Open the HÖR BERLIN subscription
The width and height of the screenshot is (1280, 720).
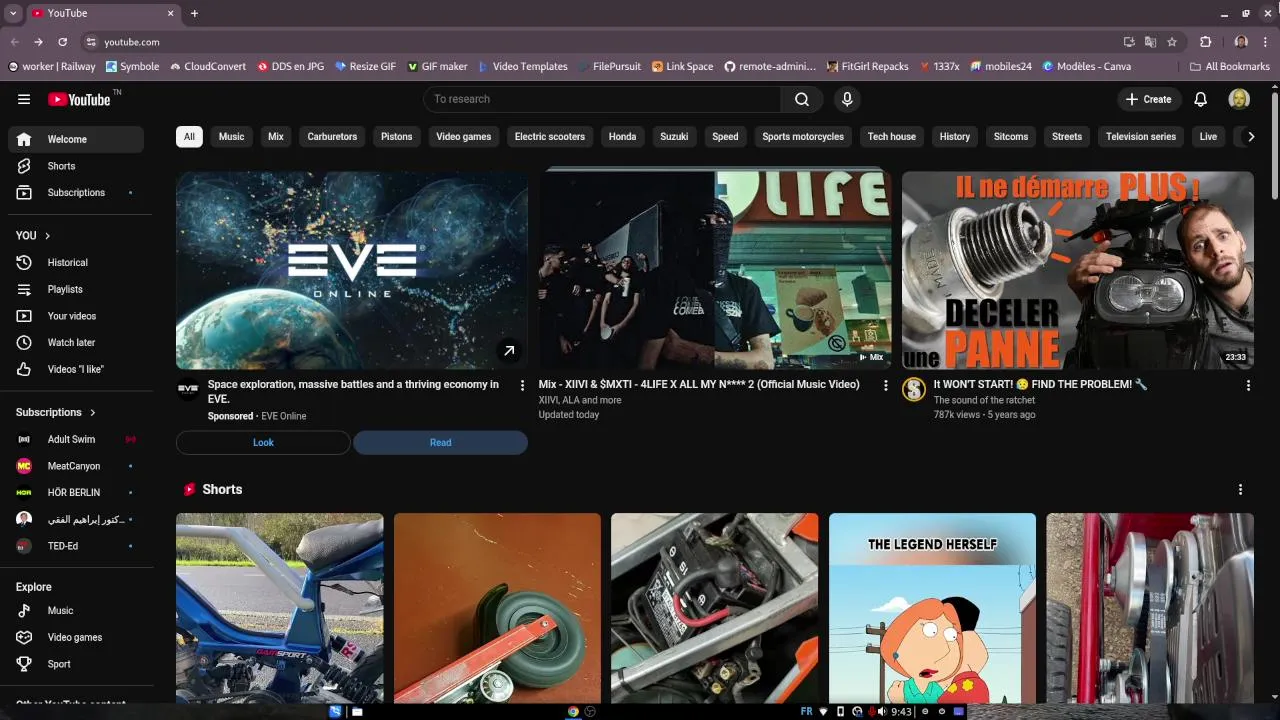[x=76, y=492]
